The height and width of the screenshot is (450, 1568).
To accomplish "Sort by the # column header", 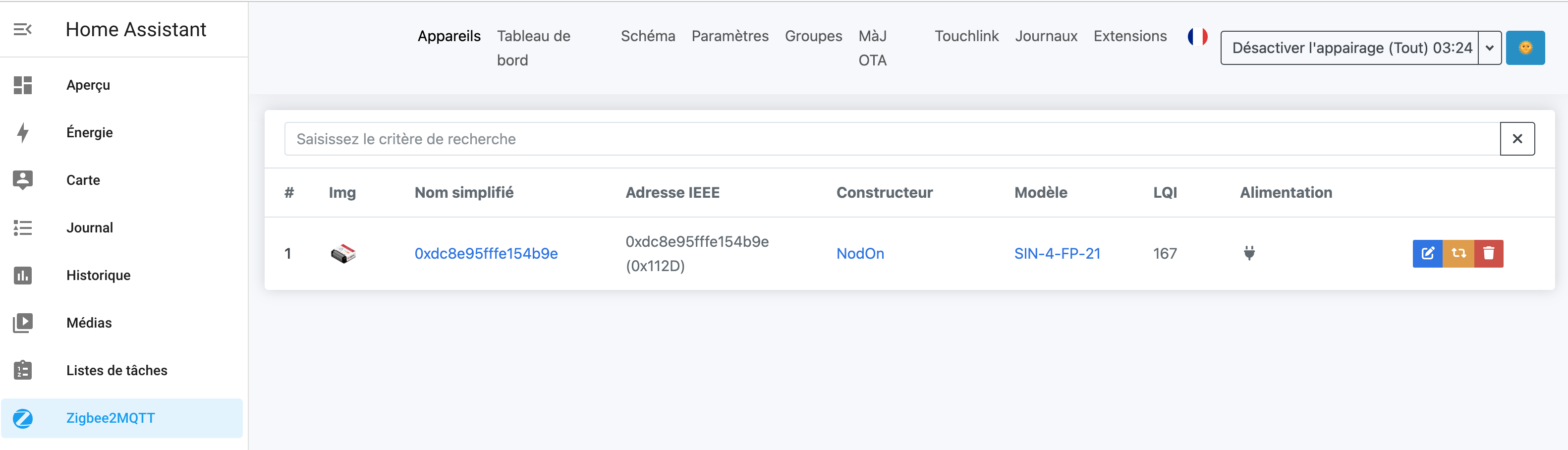I will (x=289, y=192).
